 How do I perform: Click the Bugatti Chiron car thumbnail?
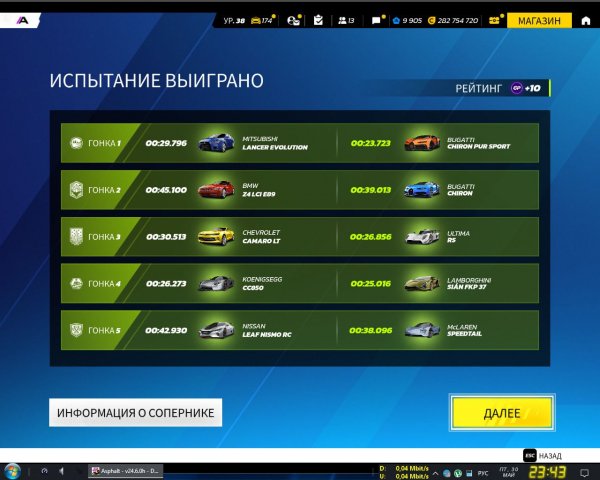point(421,189)
